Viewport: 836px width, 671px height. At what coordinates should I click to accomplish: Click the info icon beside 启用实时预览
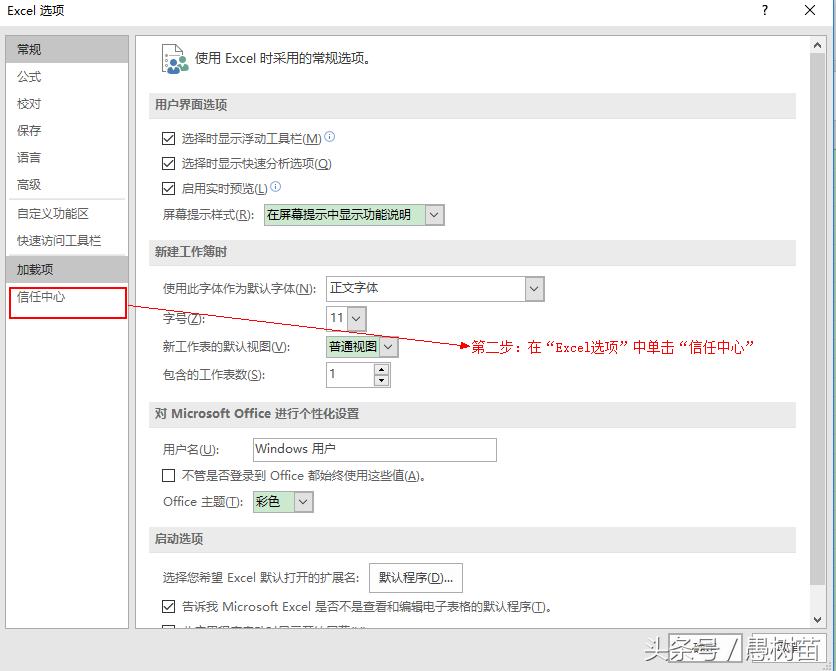pyautogui.click(x=278, y=188)
